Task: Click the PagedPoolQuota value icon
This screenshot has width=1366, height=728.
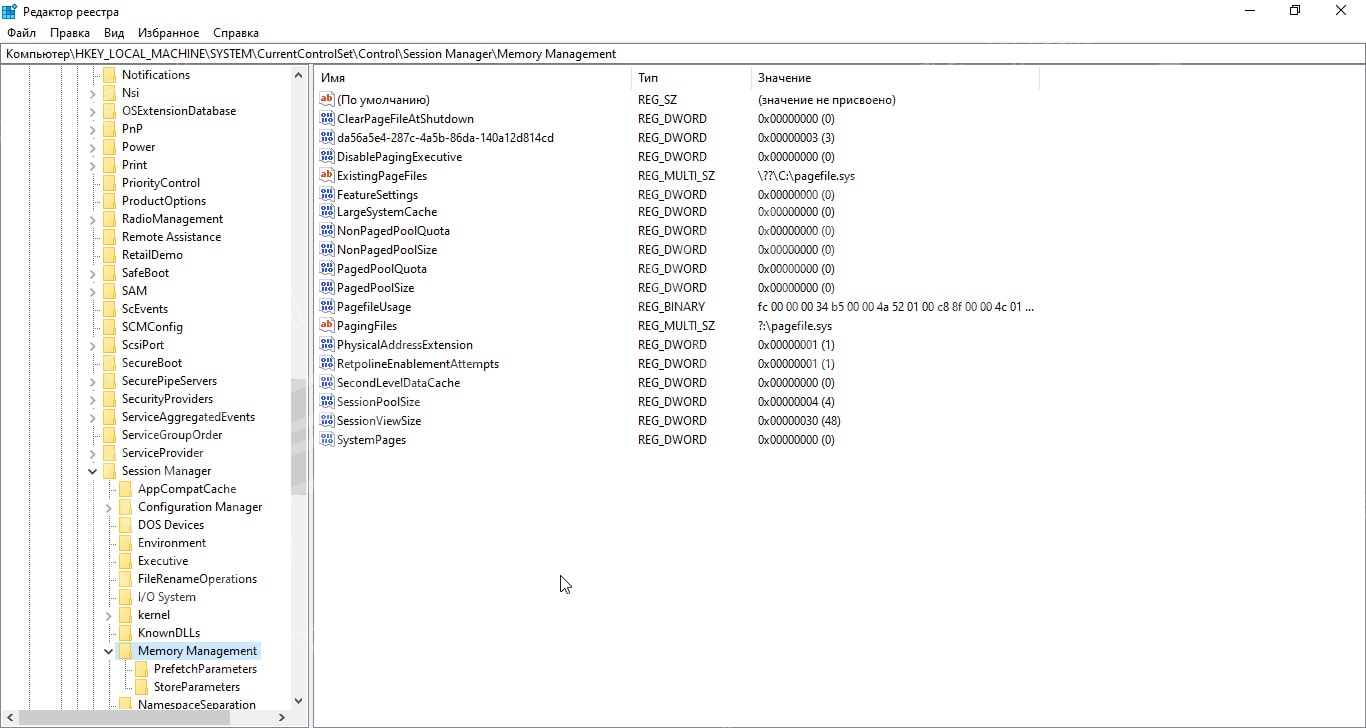Action: coord(326,269)
